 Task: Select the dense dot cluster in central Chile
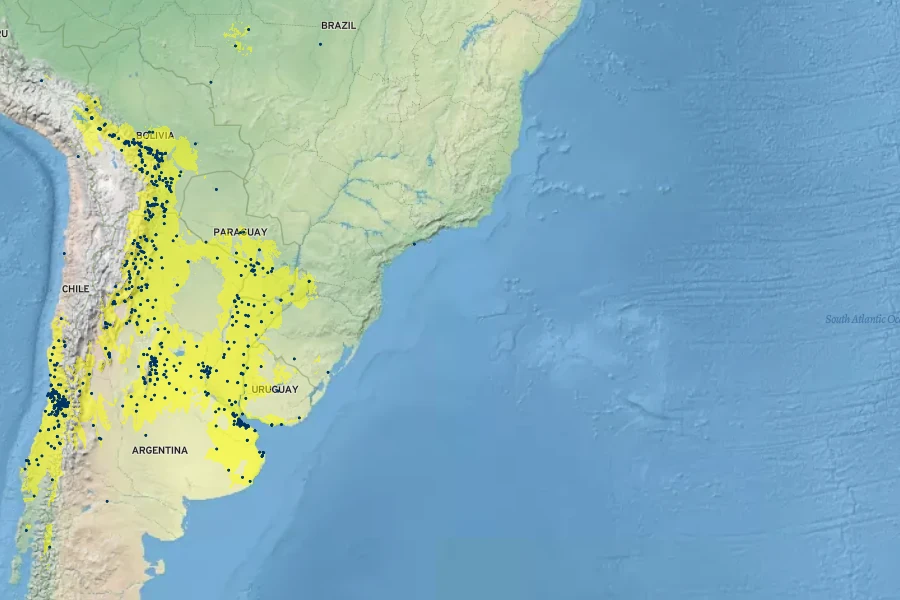(x=58, y=404)
